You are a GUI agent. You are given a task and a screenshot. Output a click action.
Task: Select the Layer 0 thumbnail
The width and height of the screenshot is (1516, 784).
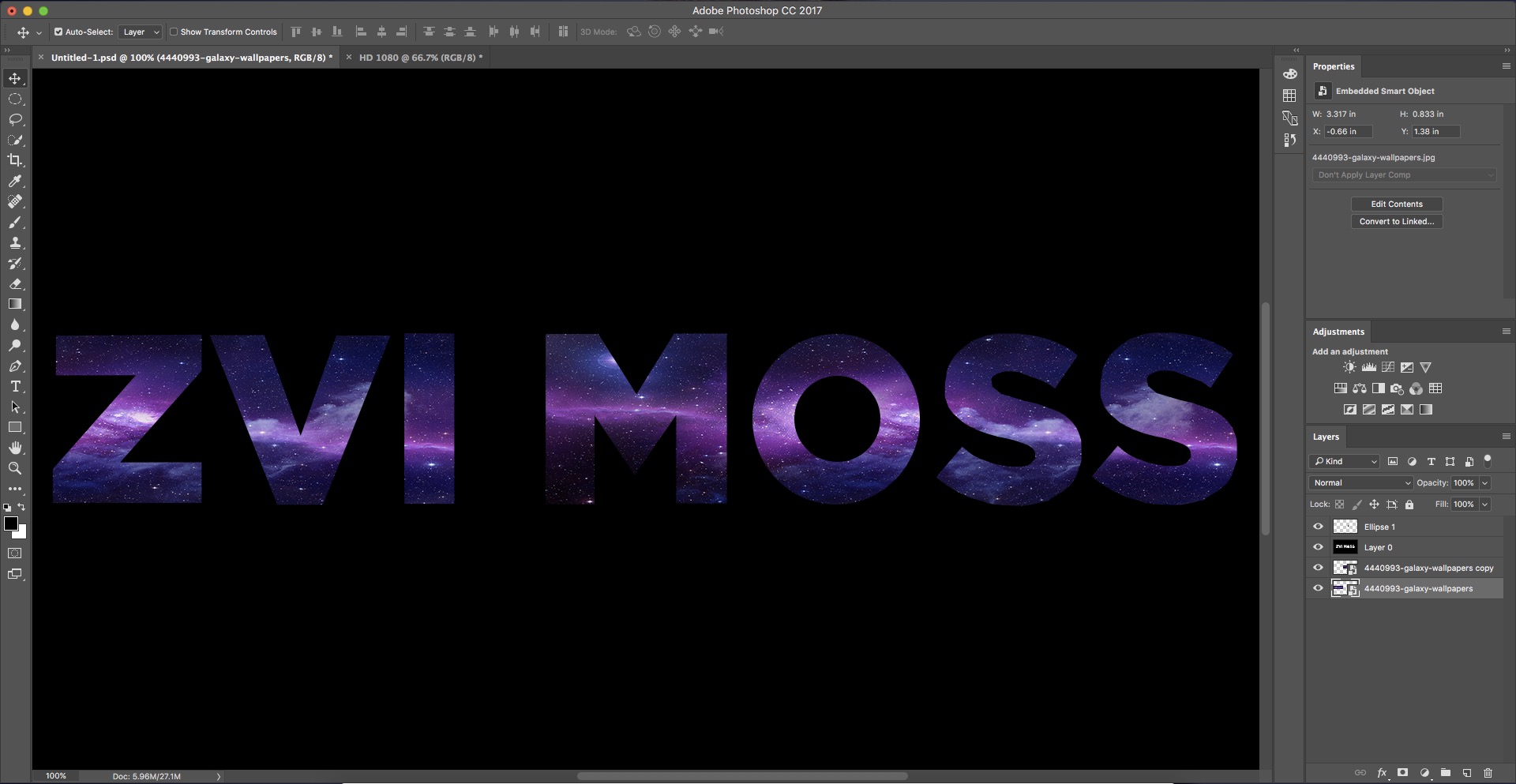pyautogui.click(x=1345, y=547)
